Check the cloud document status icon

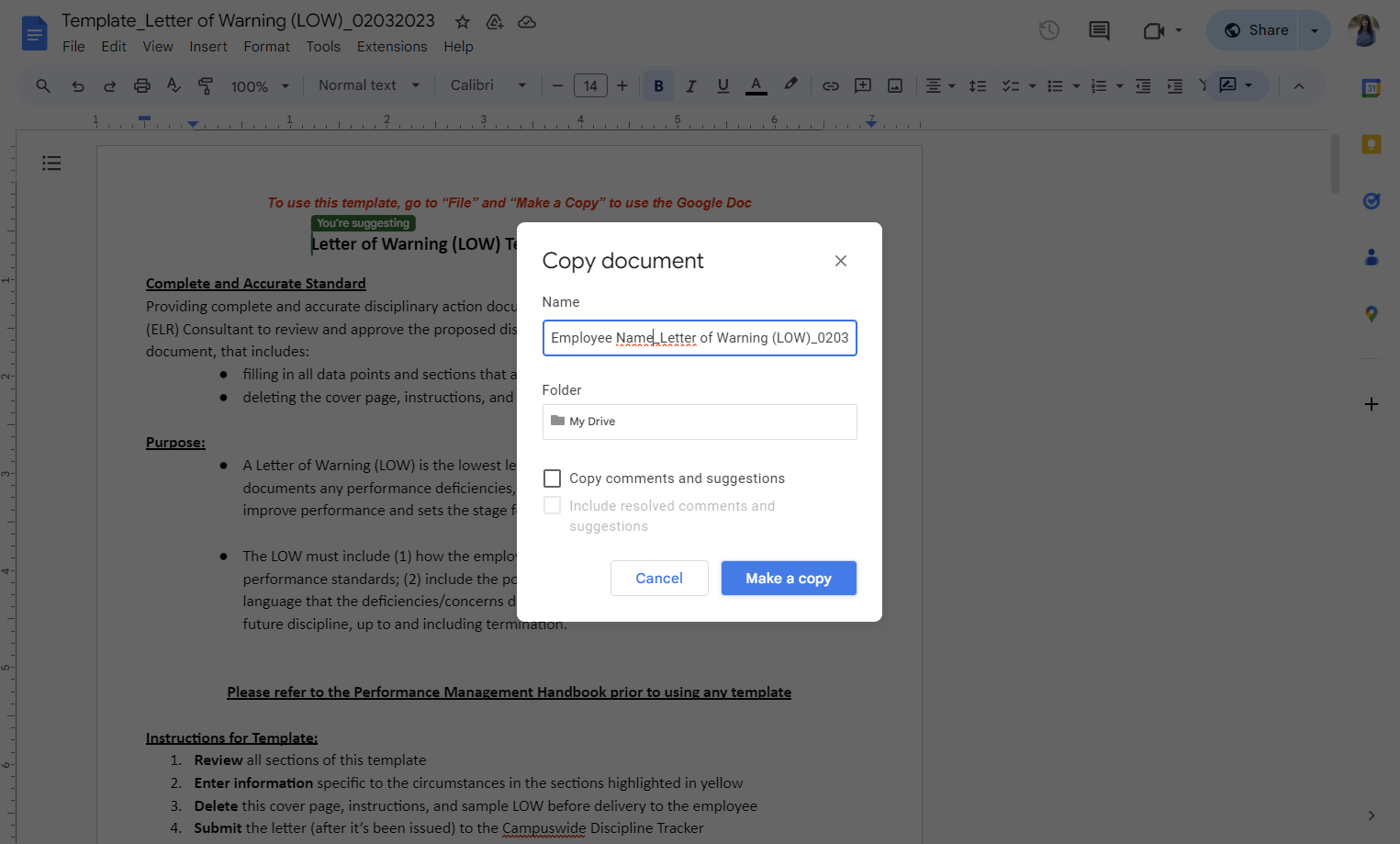pos(527,22)
